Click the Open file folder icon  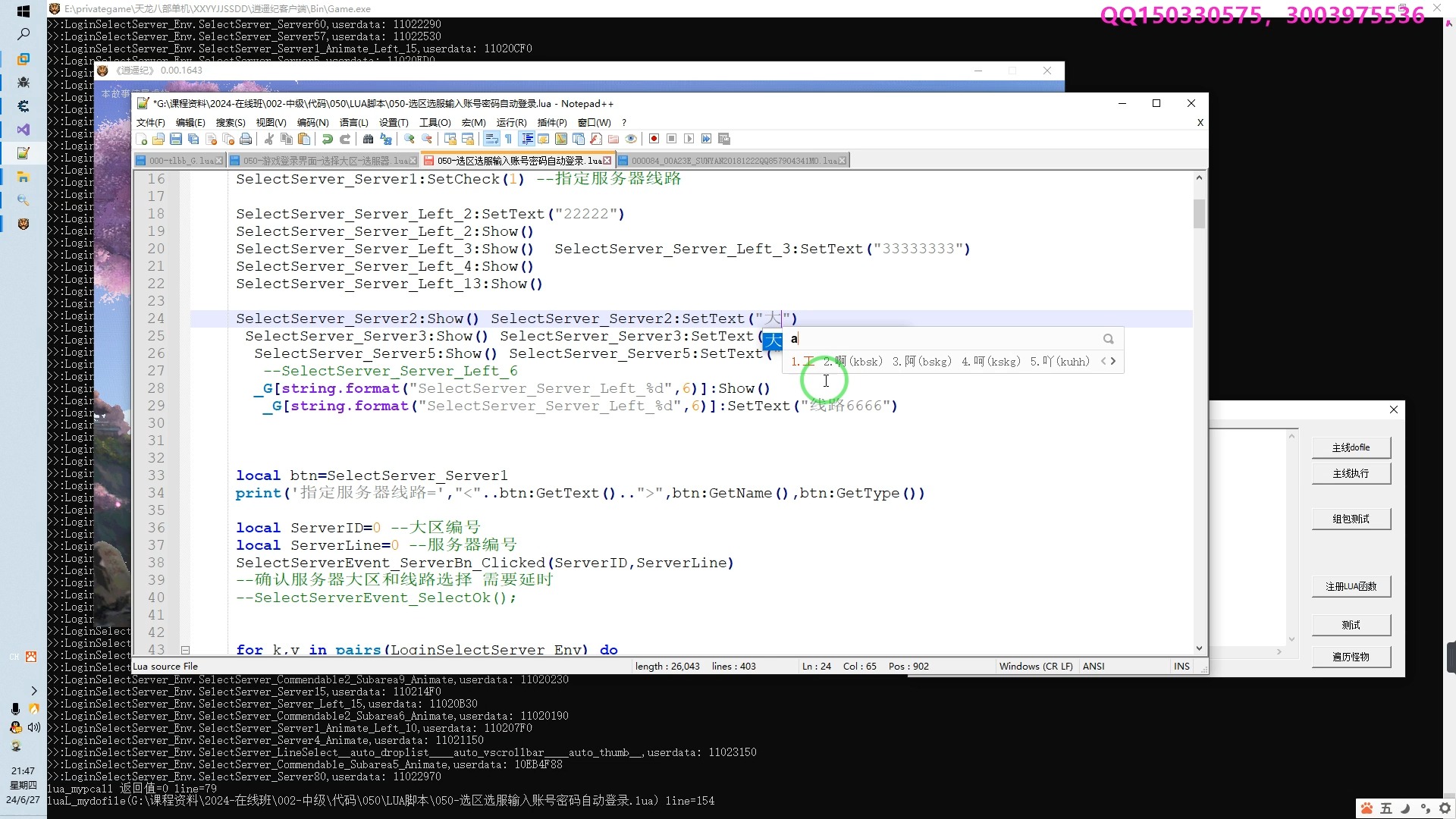pyautogui.click(x=158, y=139)
